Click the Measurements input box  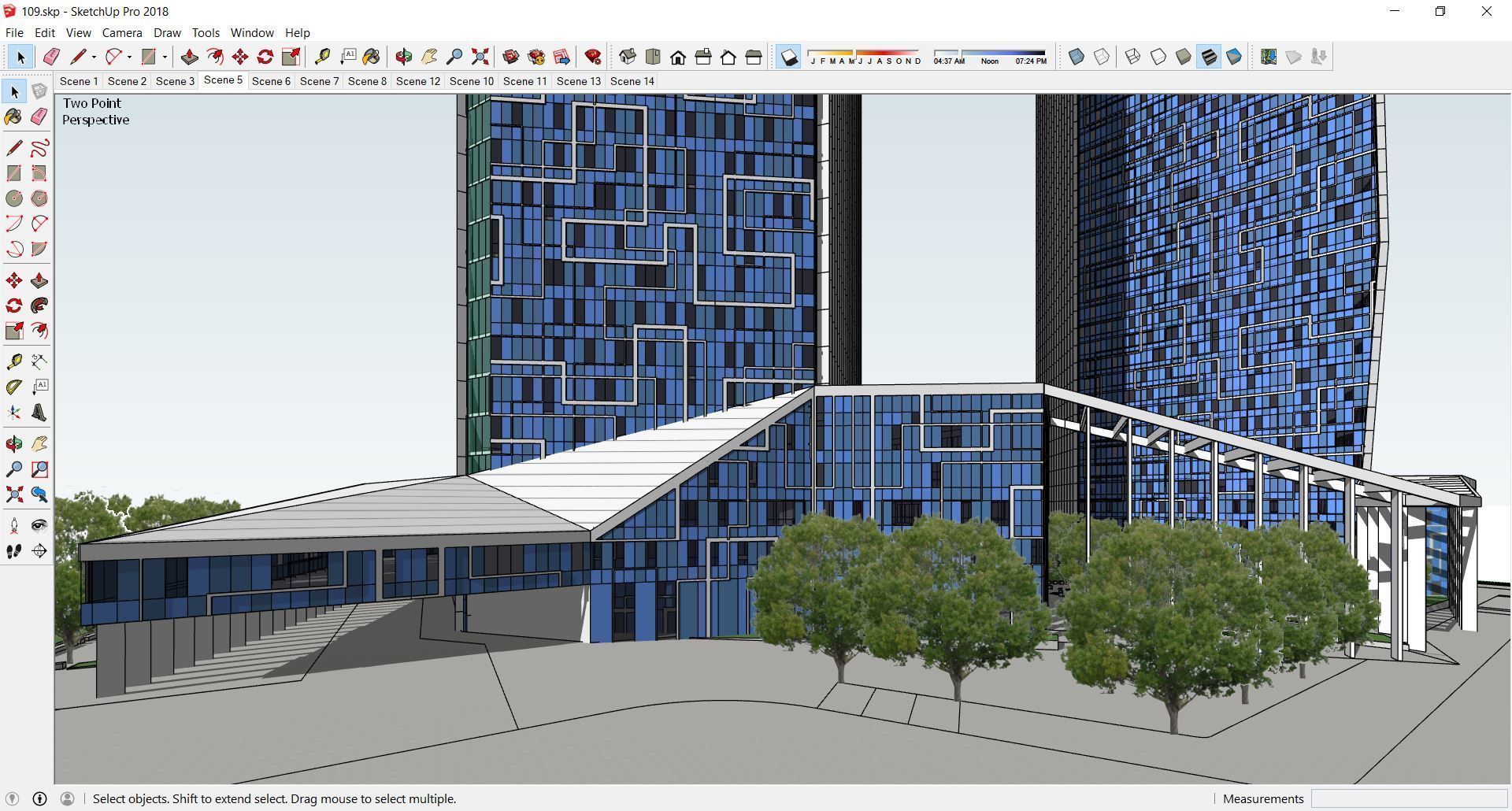(x=1409, y=798)
